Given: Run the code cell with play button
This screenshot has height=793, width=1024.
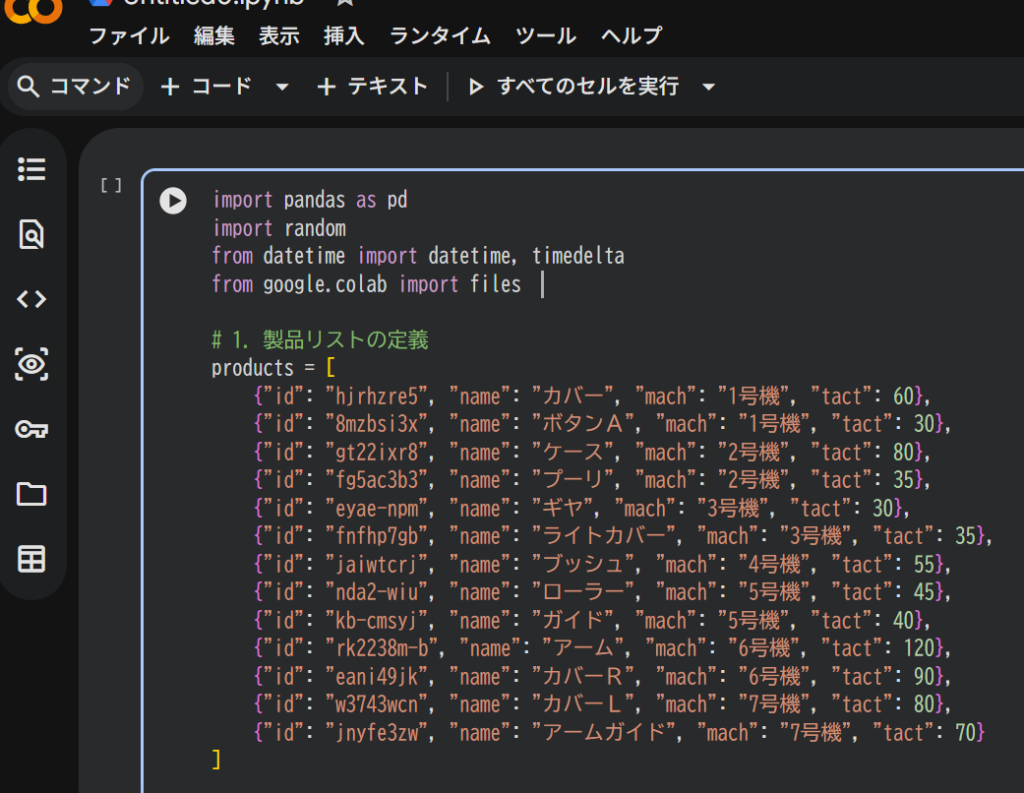Looking at the screenshot, I should (x=173, y=201).
